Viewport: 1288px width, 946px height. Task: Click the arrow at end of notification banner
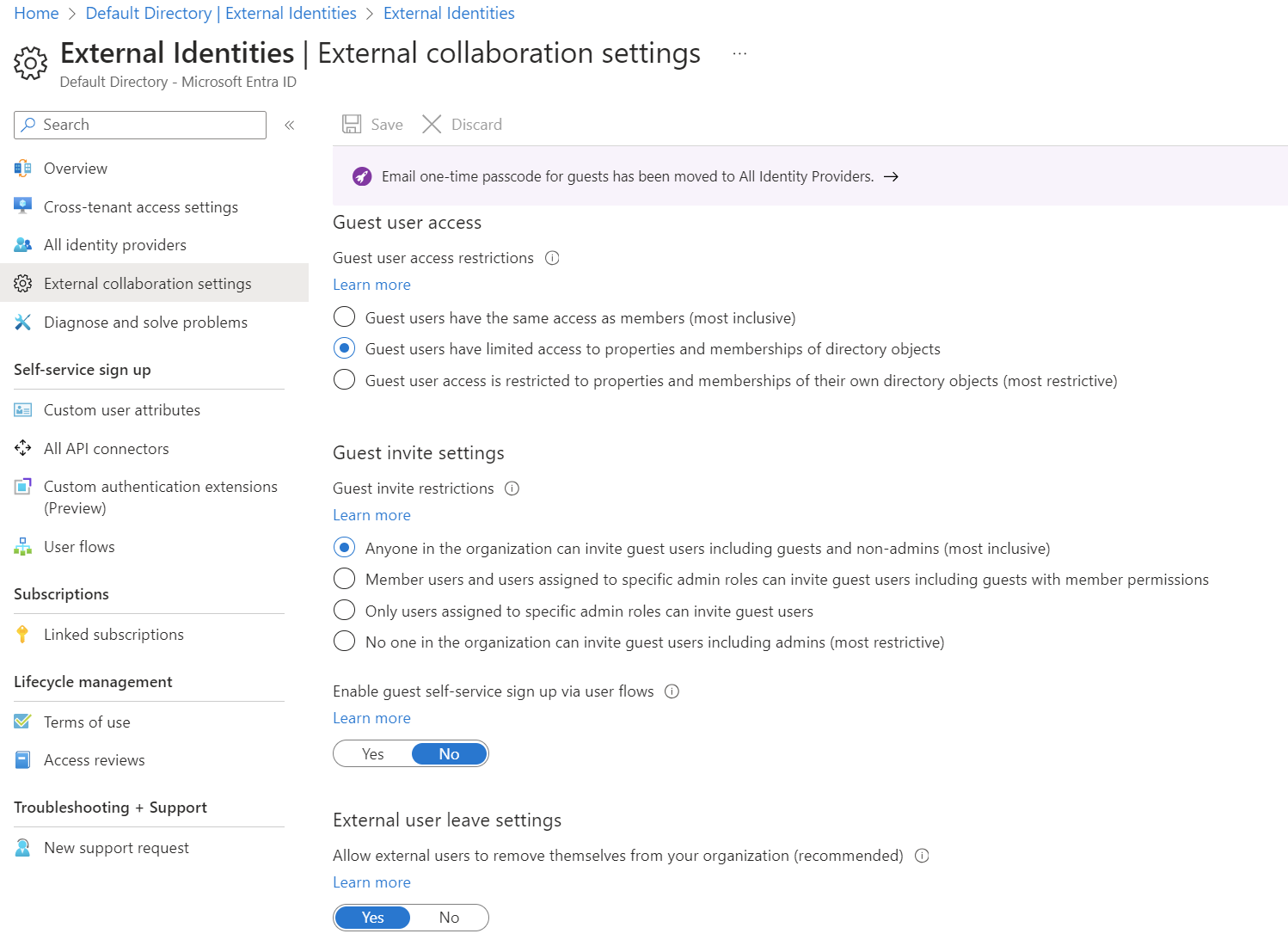(x=892, y=176)
